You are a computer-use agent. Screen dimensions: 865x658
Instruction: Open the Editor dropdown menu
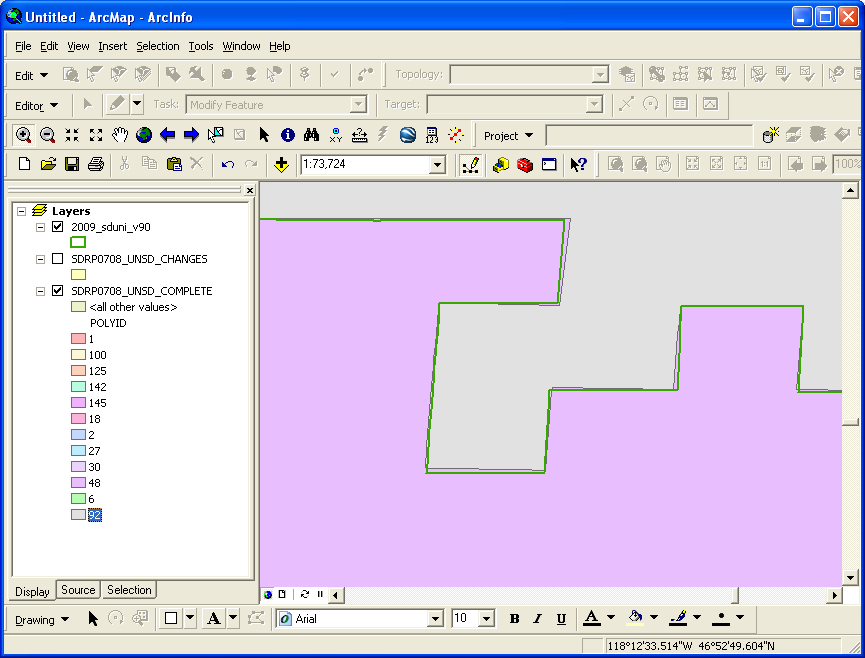(37, 105)
